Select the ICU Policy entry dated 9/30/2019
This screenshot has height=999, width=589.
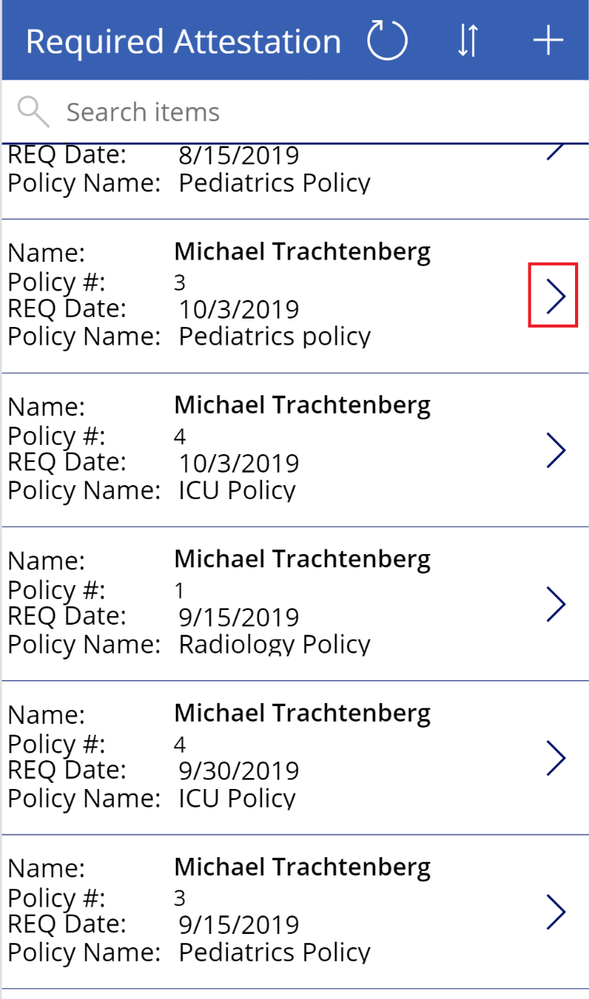click(x=294, y=758)
